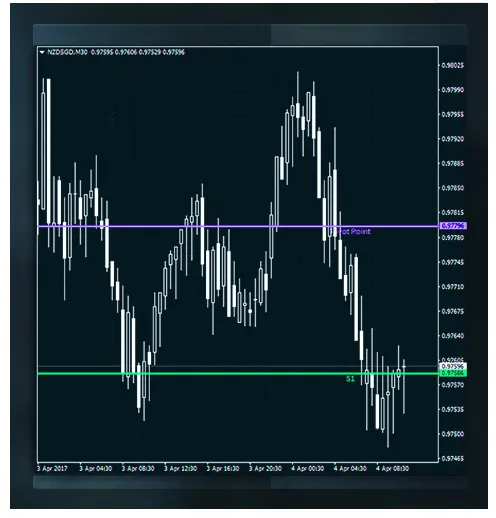The height and width of the screenshot is (518, 496).
Task: Click the 4 Apr 08:30 time label
Action: 392,468
